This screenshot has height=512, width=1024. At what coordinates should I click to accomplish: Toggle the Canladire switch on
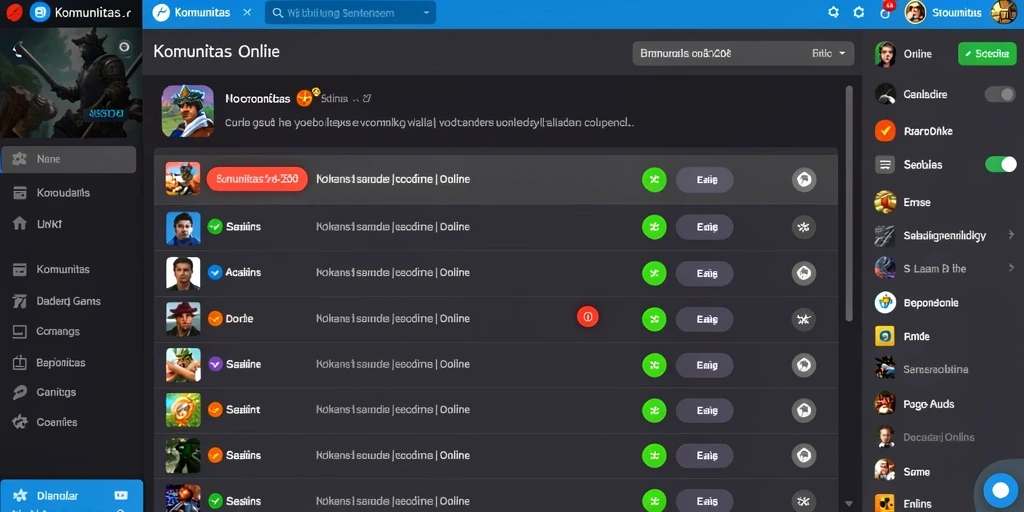1000,95
